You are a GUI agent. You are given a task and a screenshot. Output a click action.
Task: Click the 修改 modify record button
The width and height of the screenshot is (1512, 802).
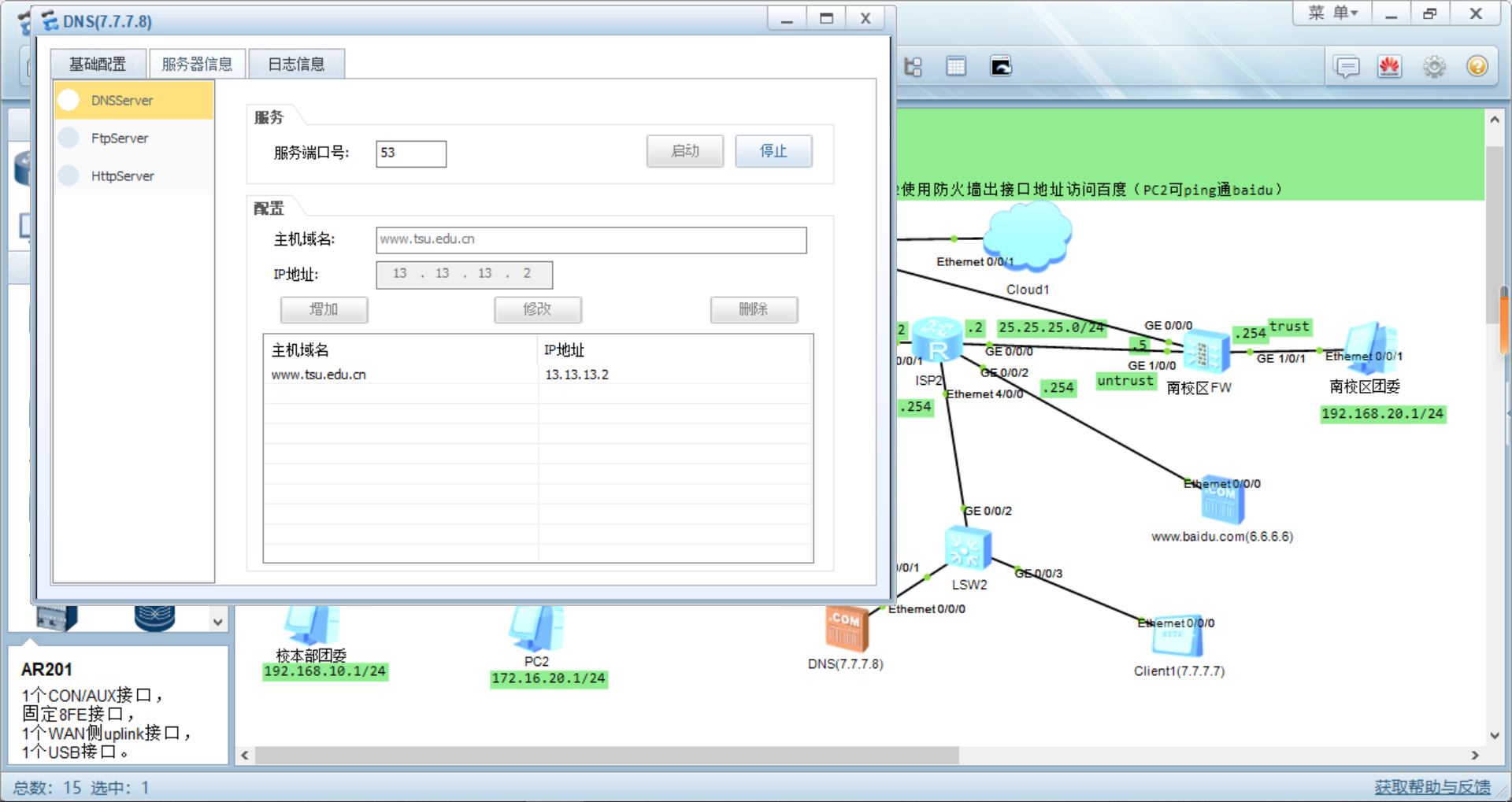click(x=538, y=309)
